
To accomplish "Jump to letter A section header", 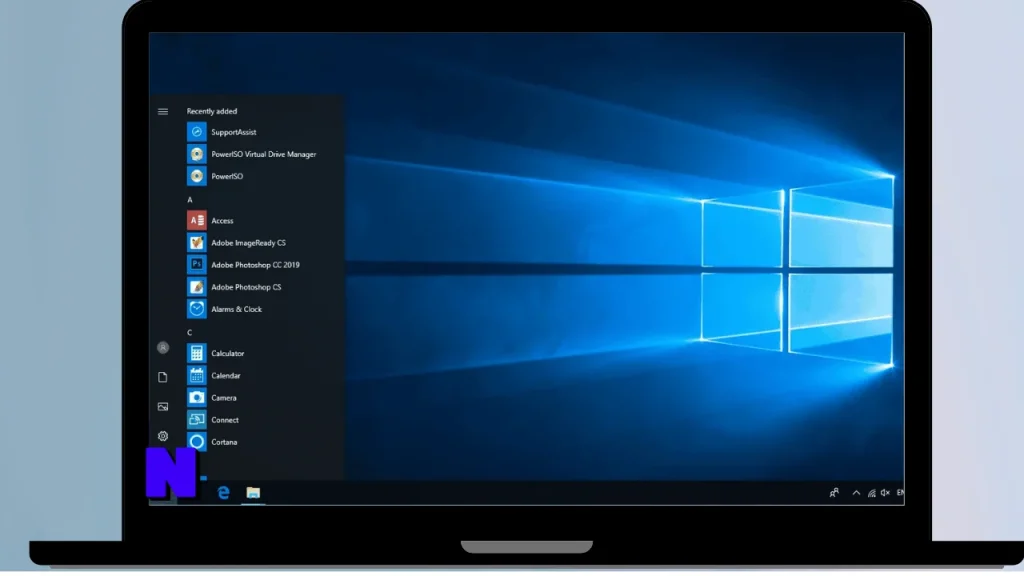I will tap(190, 200).
